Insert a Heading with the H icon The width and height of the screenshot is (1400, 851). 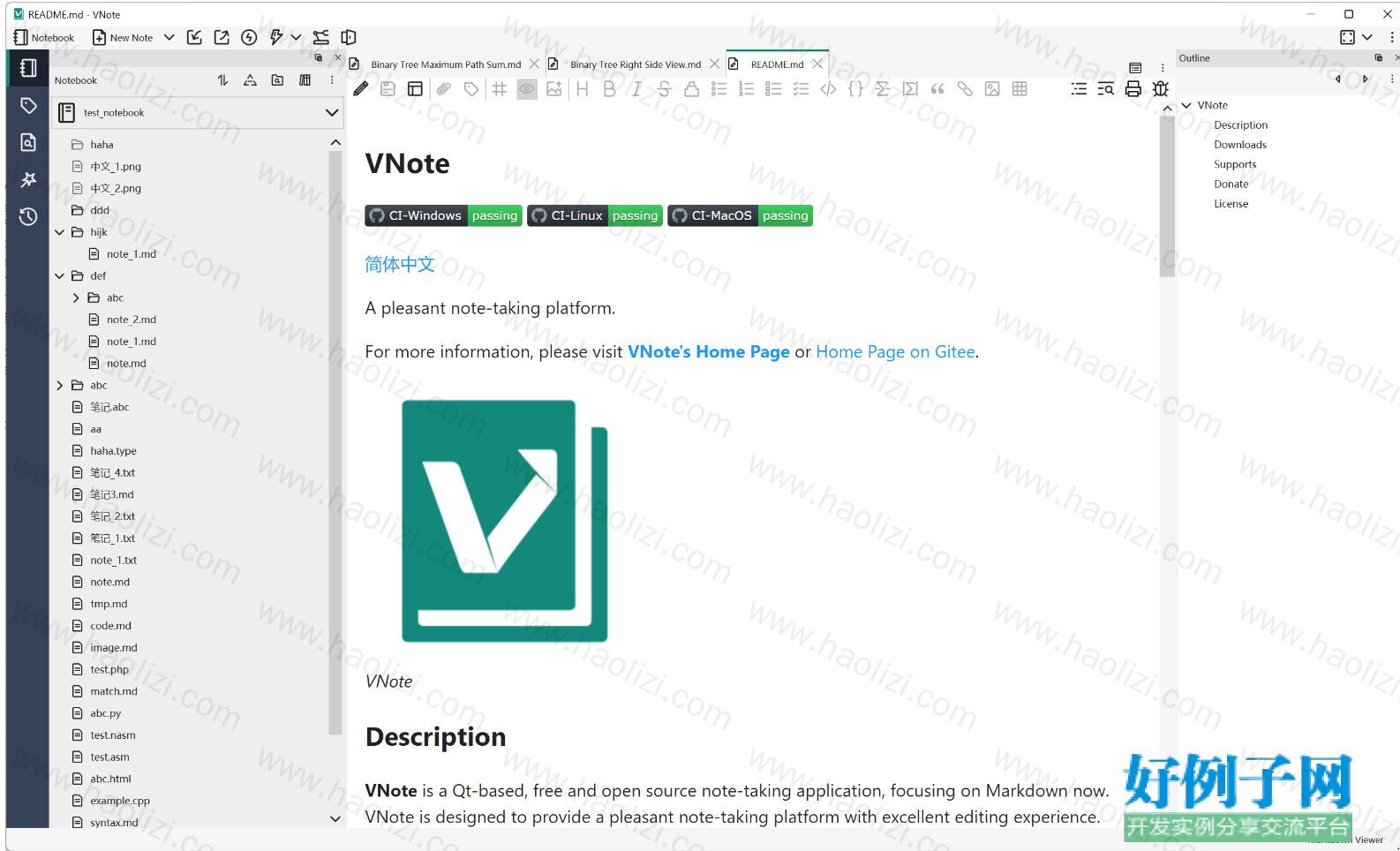[582, 89]
